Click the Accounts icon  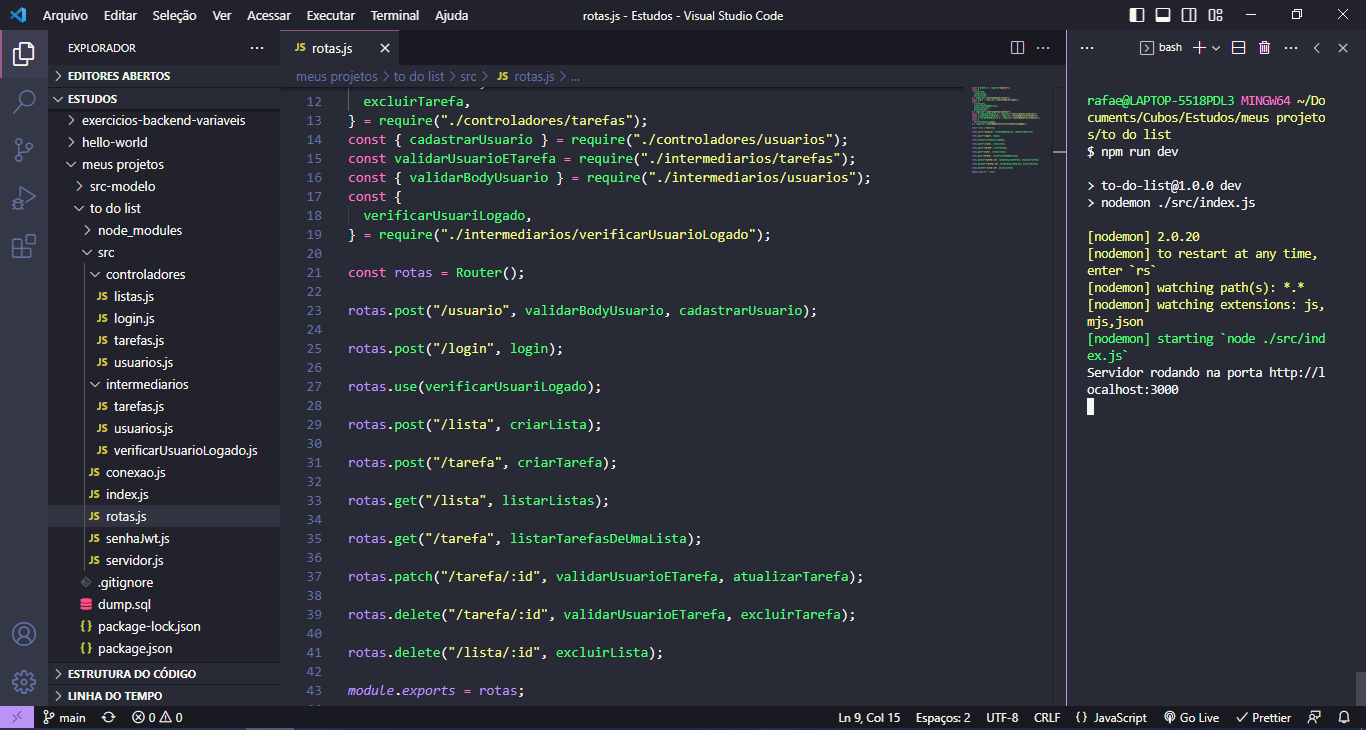pos(24,633)
